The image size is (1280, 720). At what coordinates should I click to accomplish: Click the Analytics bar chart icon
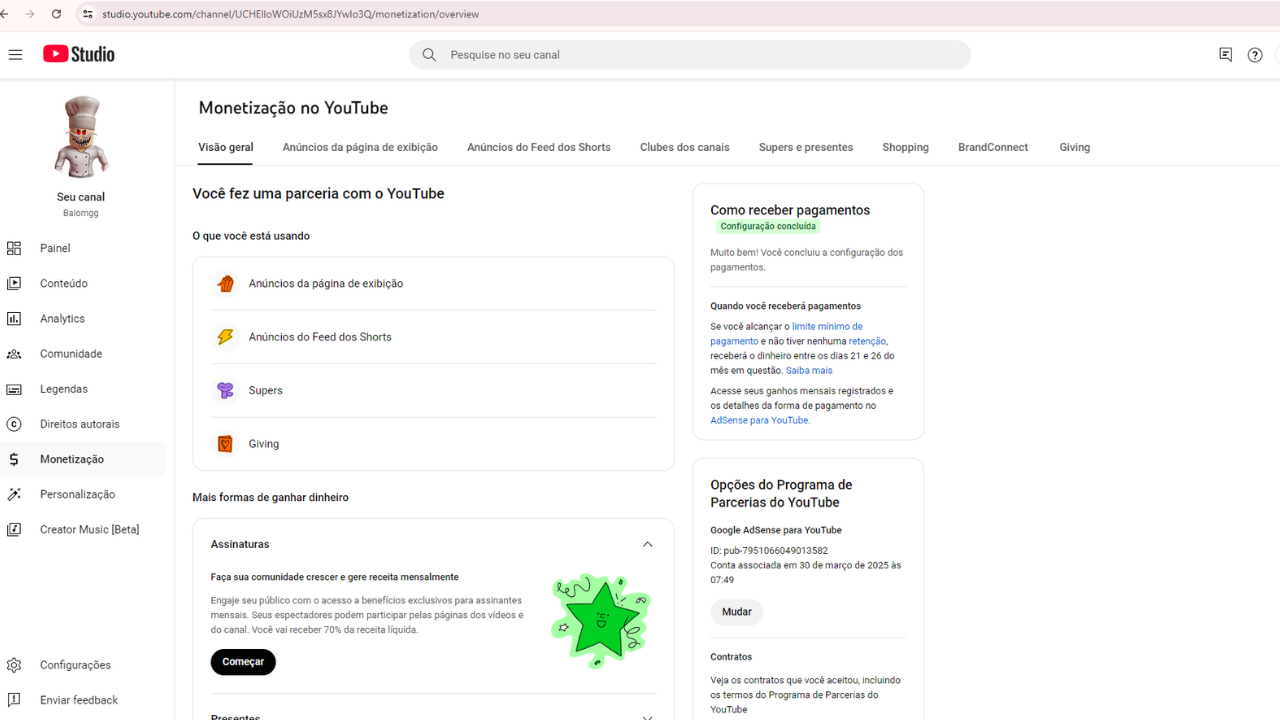pyautogui.click(x=14, y=318)
